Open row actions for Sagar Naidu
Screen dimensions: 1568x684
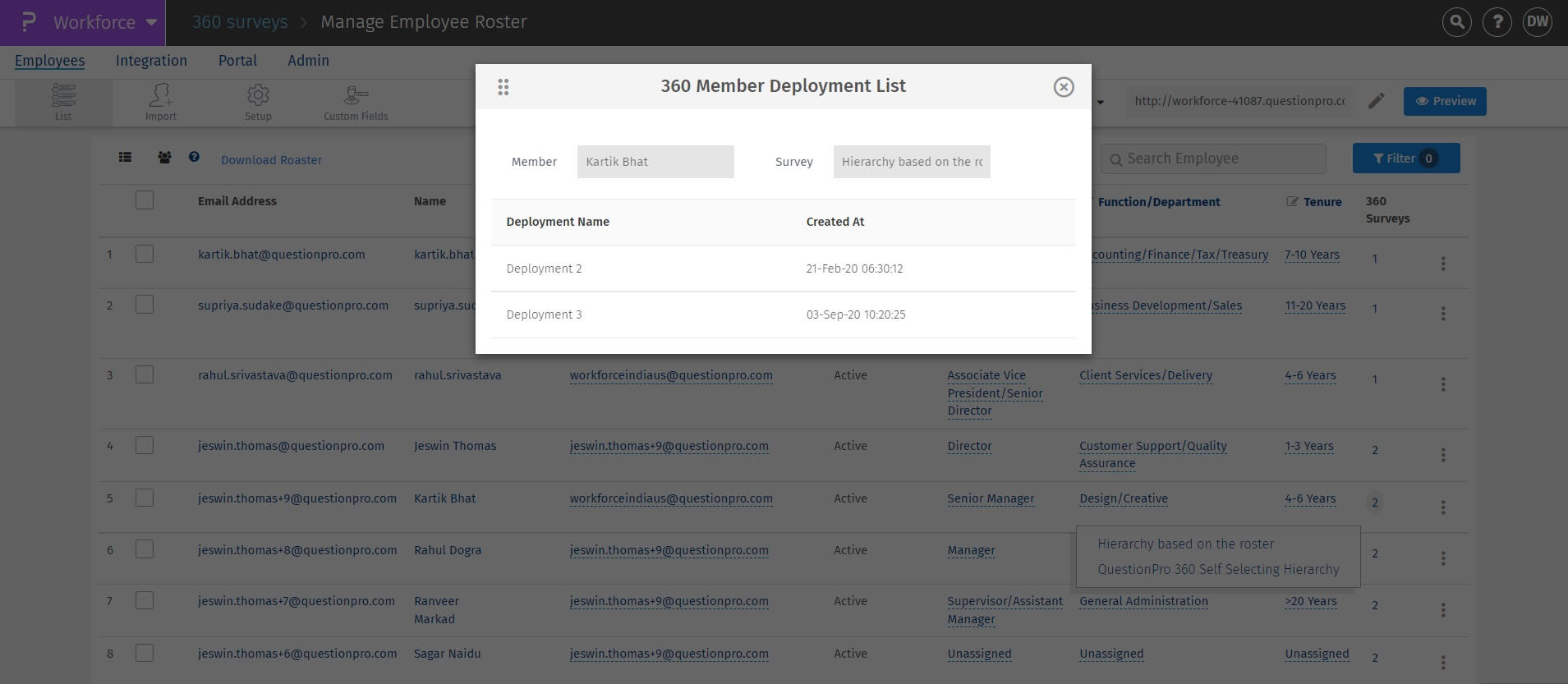tap(1443, 662)
